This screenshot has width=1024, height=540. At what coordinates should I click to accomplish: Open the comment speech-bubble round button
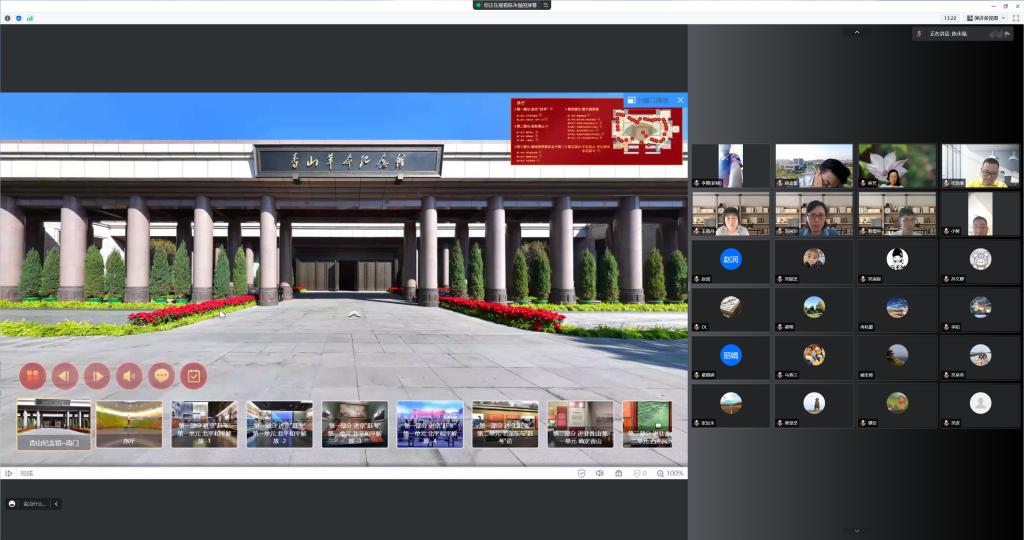[x=161, y=376]
